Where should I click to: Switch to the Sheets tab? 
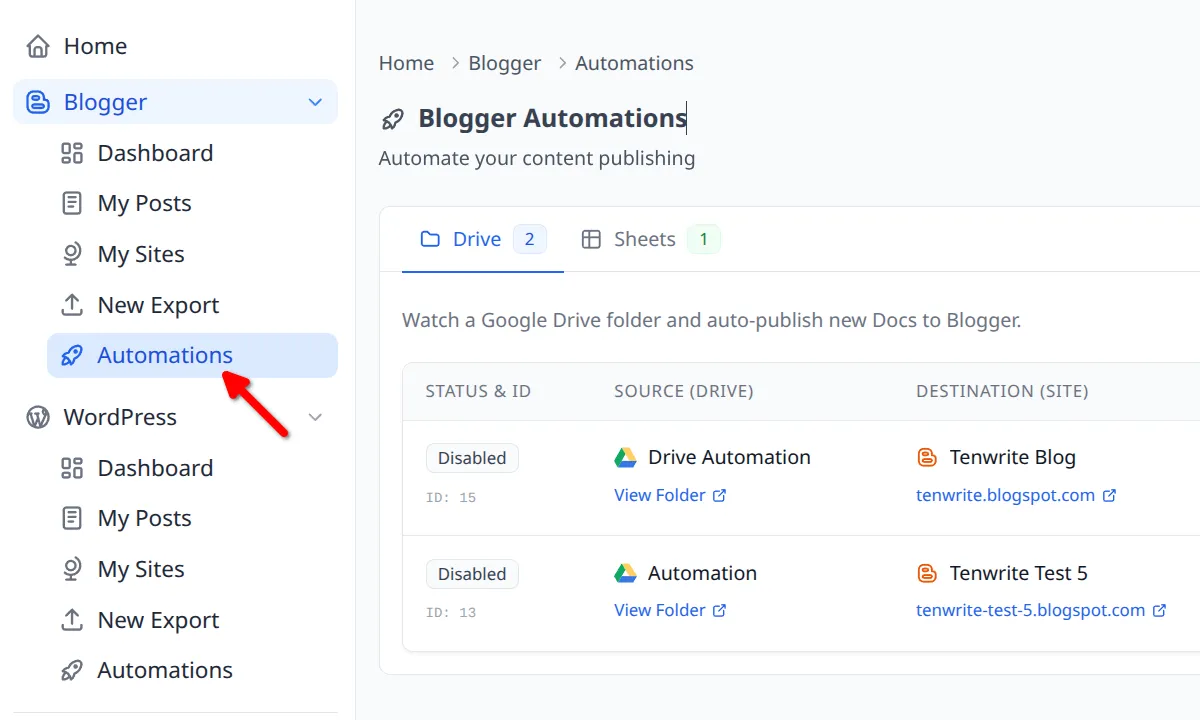click(x=644, y=238)
